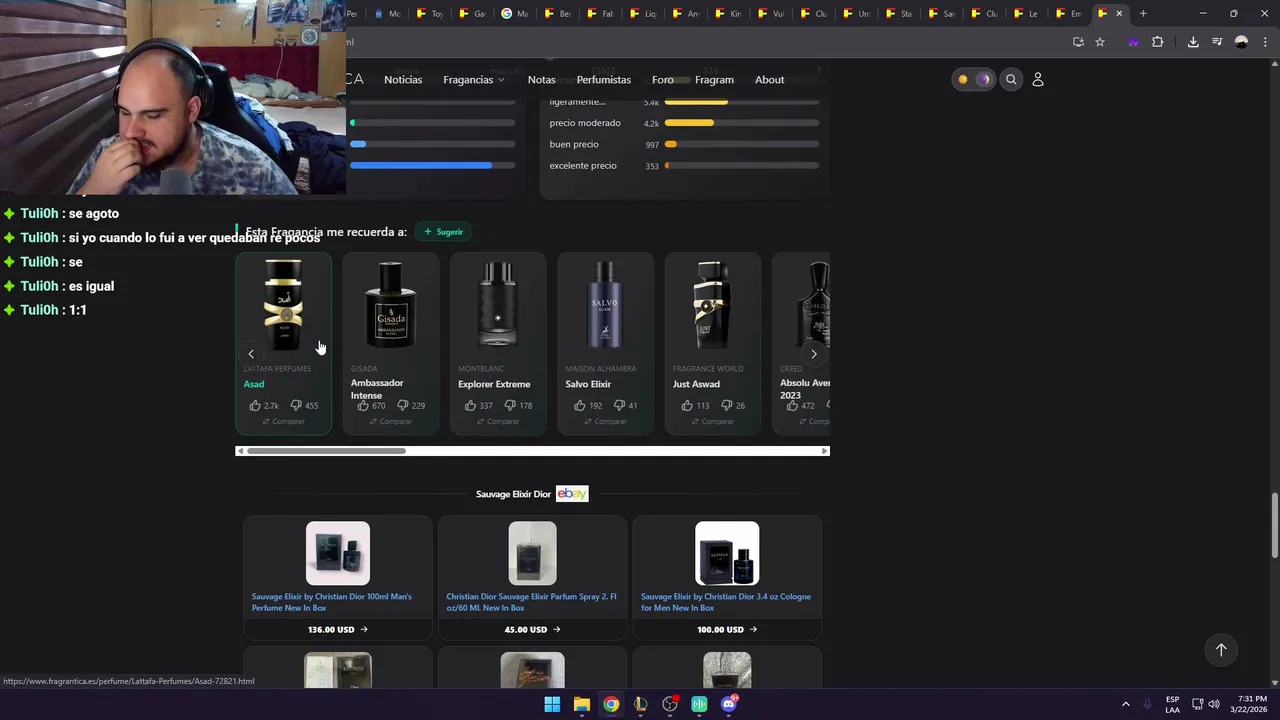Click the horizontal carousel scrollbar thumb
This screenshot has width=1280, height=720.
326,451
